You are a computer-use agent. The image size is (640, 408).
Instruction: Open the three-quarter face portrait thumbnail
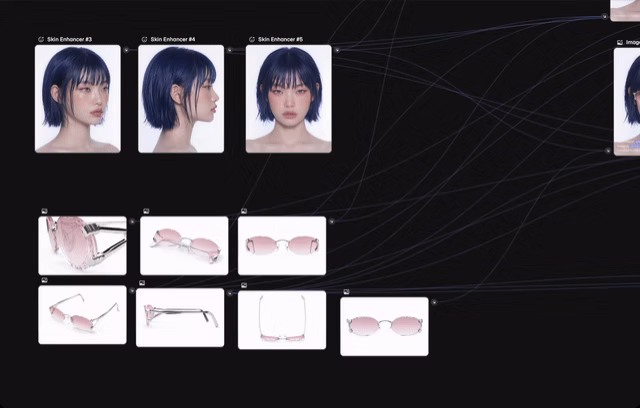coord(78,99)
